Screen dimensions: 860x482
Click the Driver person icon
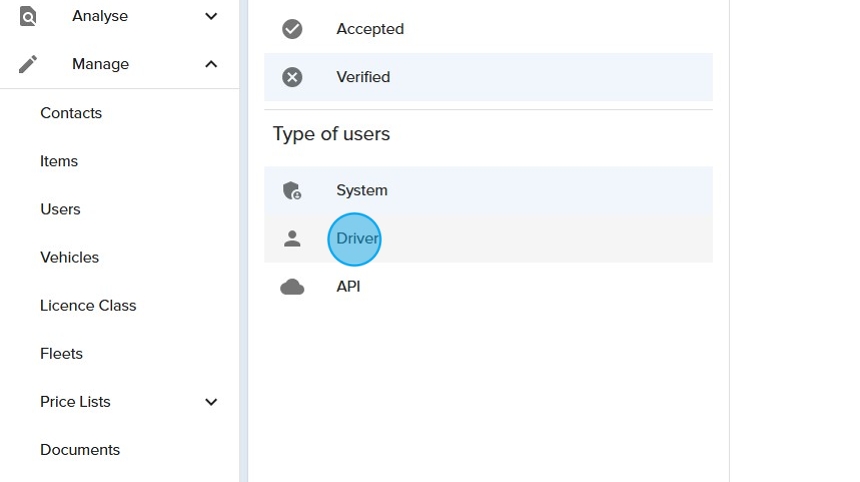coord(292,238)
